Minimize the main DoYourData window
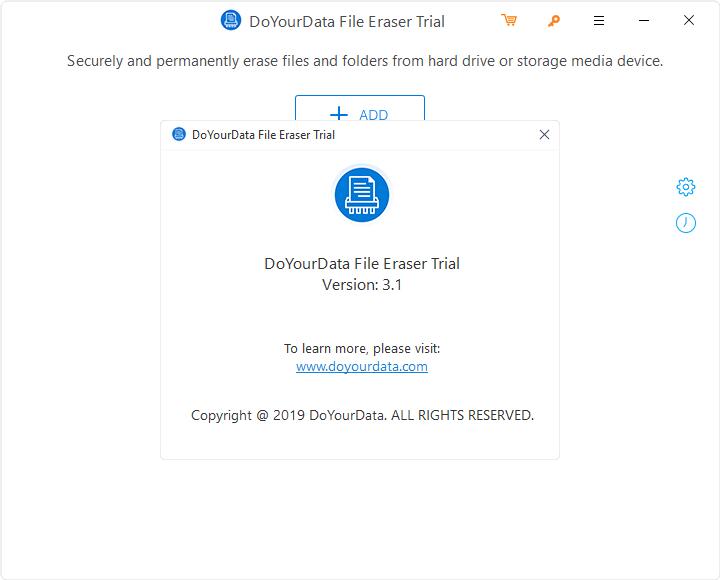 coord(644,21)
